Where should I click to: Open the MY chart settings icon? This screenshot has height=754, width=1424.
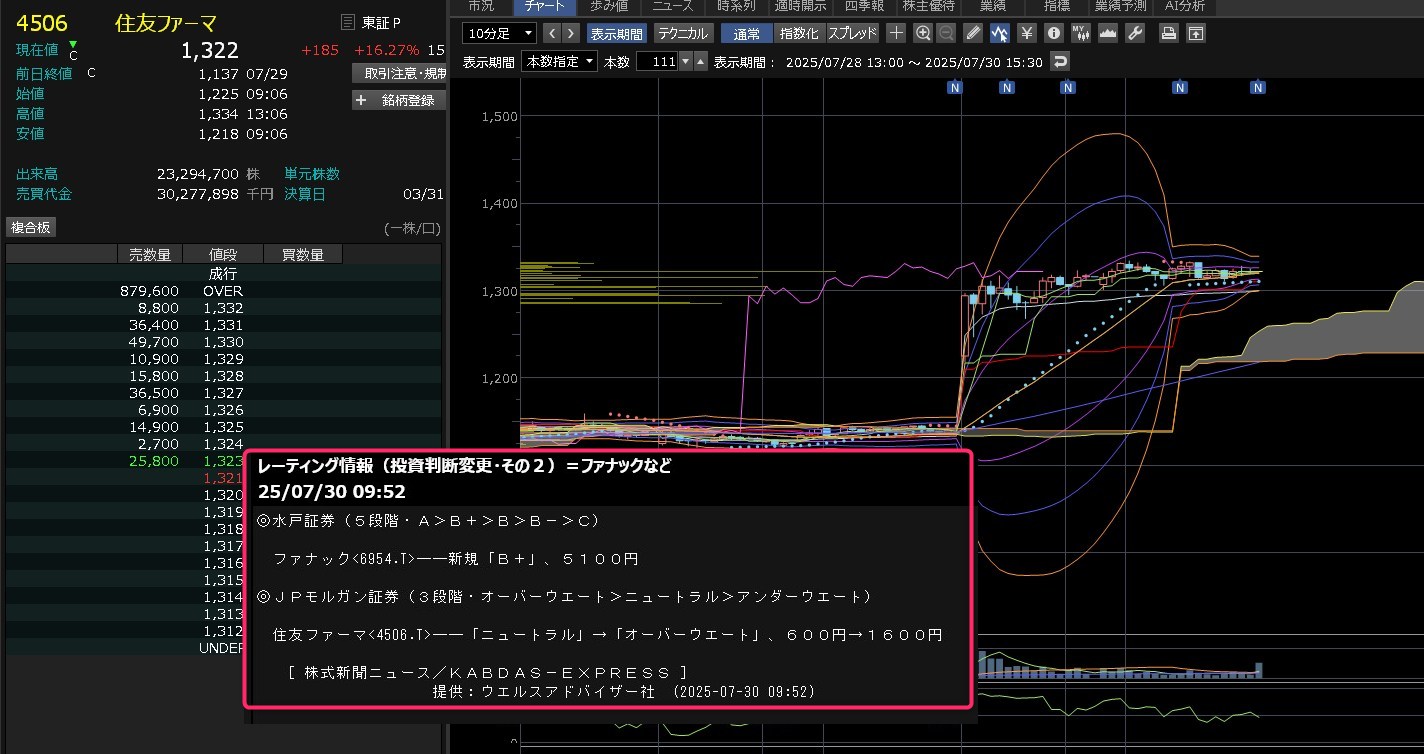tap(1080, 33)
